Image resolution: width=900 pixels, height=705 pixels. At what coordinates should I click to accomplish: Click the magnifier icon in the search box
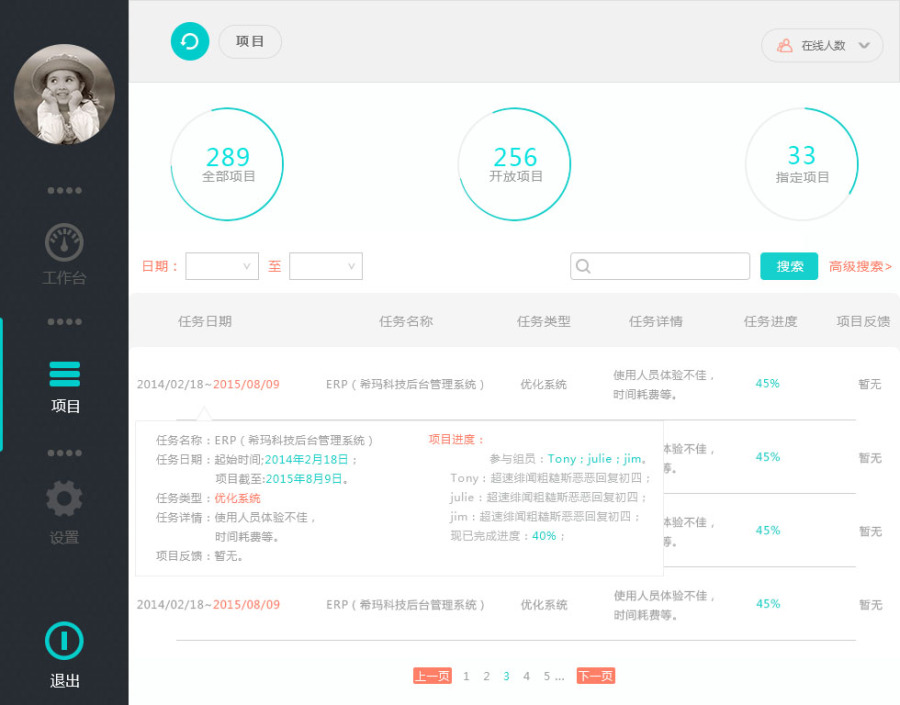[x=583, y=266]
